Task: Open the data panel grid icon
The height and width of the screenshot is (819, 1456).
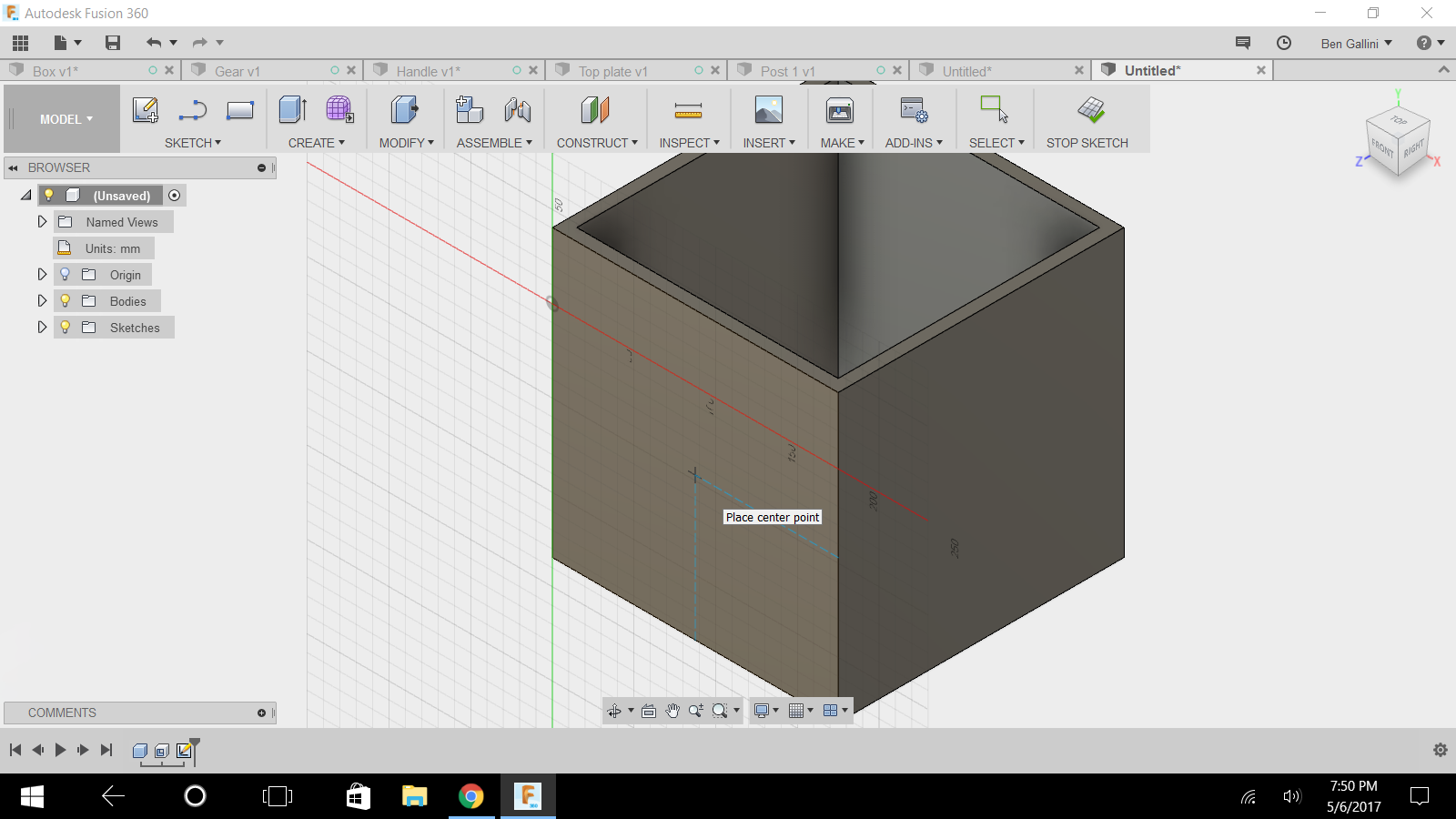Action: click(21, 43)
